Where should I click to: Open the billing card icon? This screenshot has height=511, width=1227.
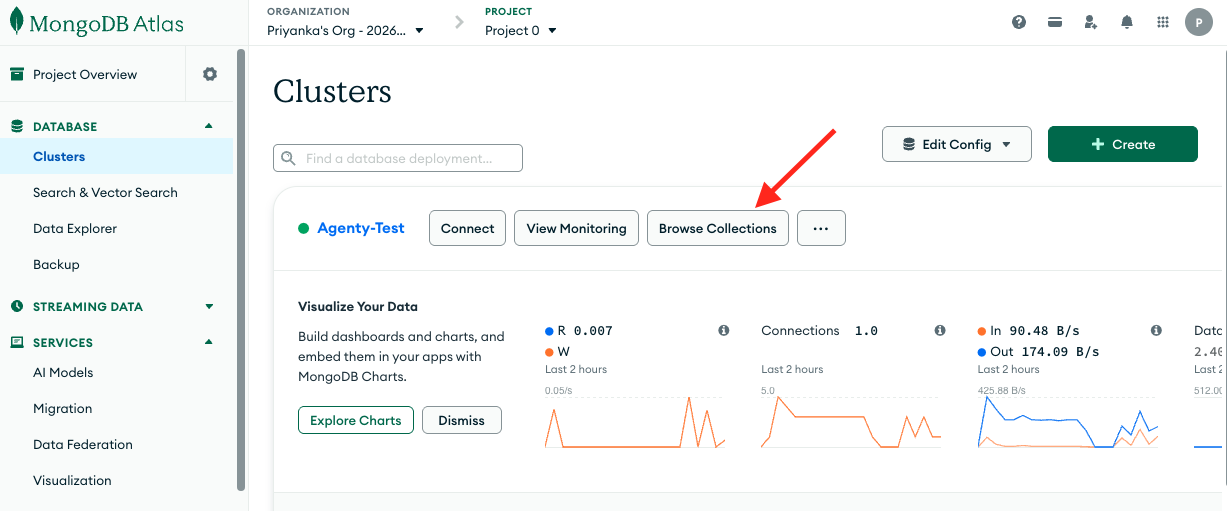pyautogui.click(x=1054, y=22)
